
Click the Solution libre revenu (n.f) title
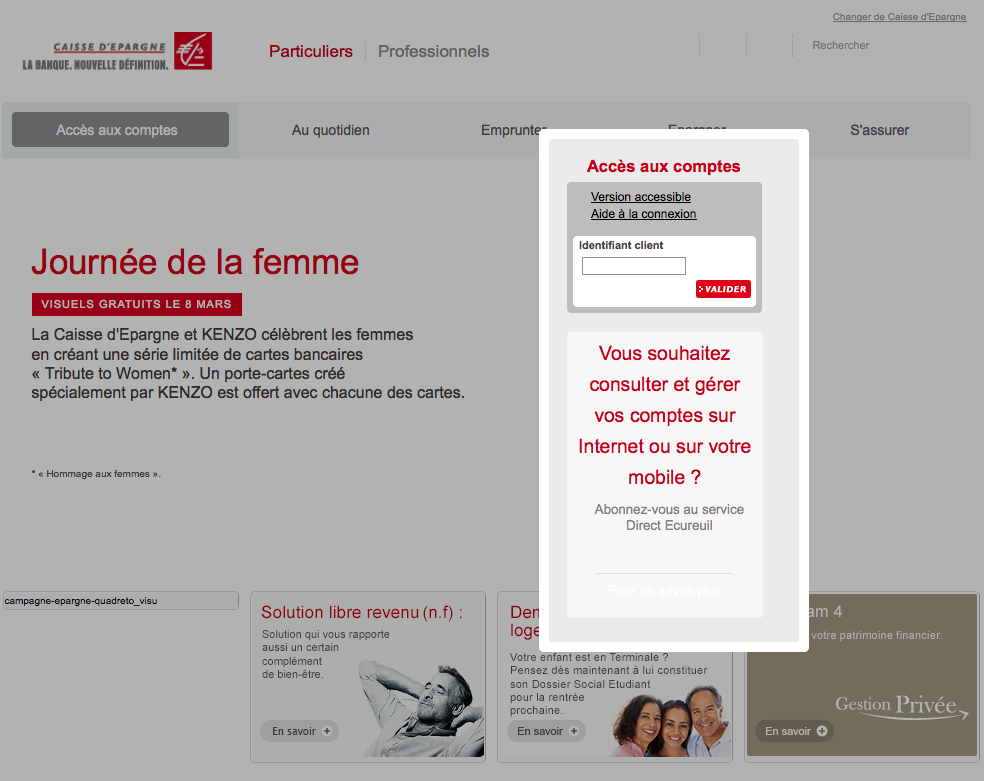tap(362, 612)
